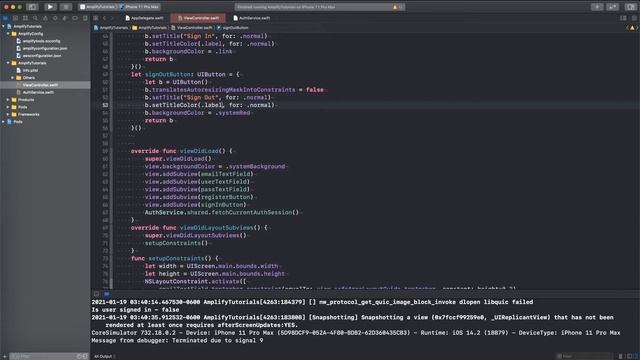Screen dimensions: 640x360
Task: Toggle recent files filter in navigator
Action: point(80,356)
